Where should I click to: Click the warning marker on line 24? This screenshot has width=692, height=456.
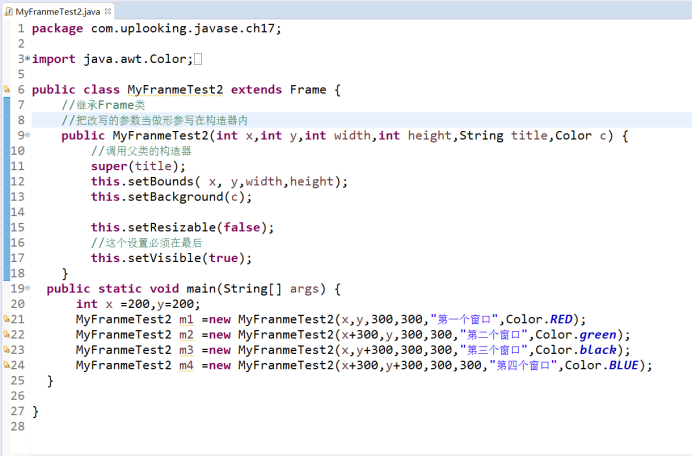click(x=7, y=365)
